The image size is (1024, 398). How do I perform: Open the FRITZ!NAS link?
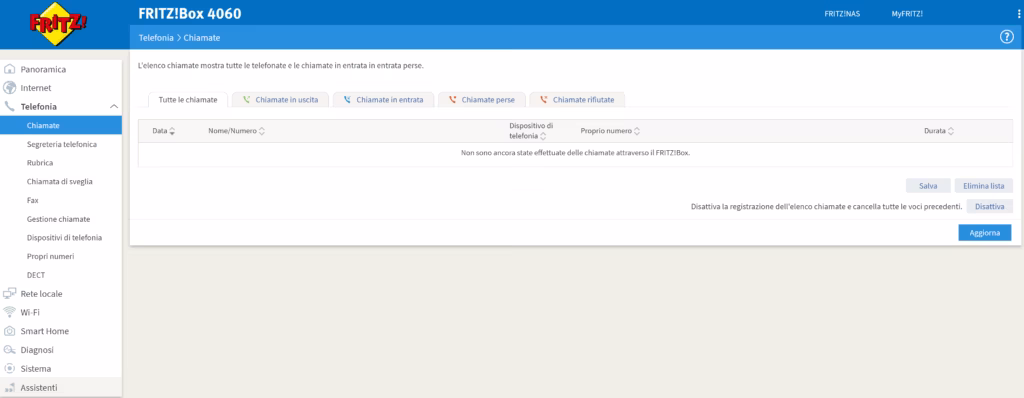[842, 14]
